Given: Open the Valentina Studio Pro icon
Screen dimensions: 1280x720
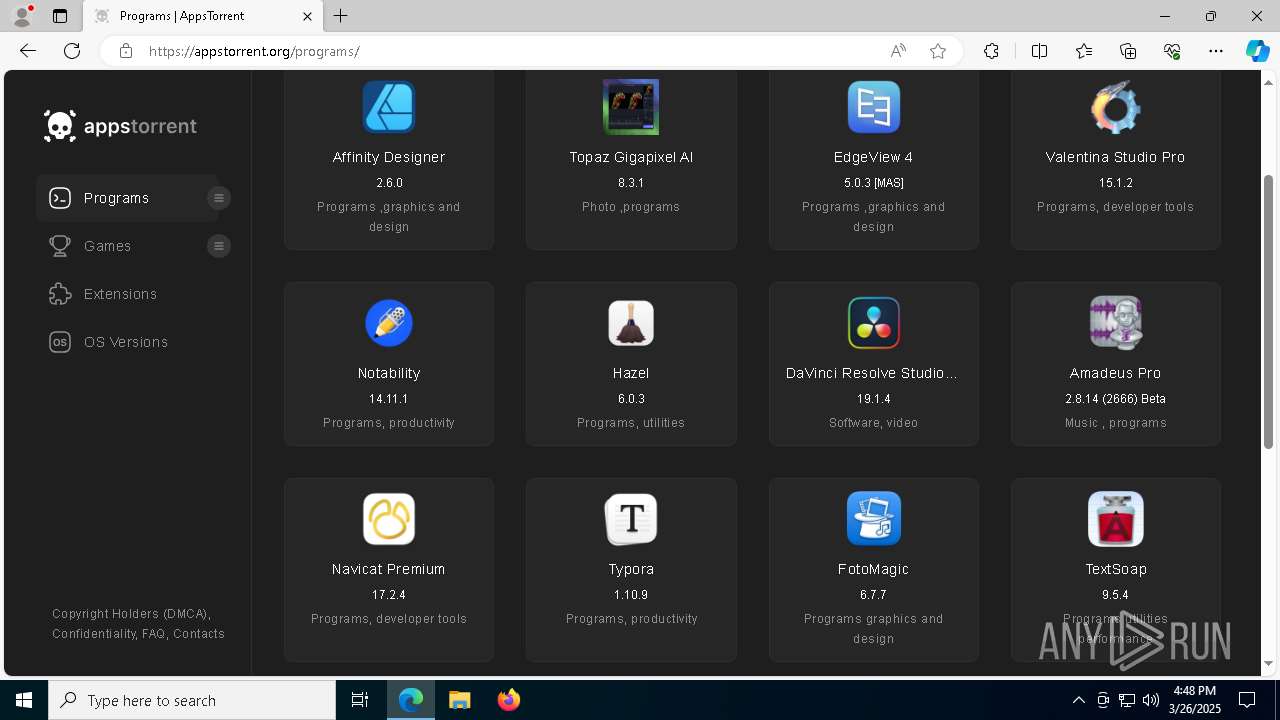Looking at the screenshot, I should (x=1115, y=107).
